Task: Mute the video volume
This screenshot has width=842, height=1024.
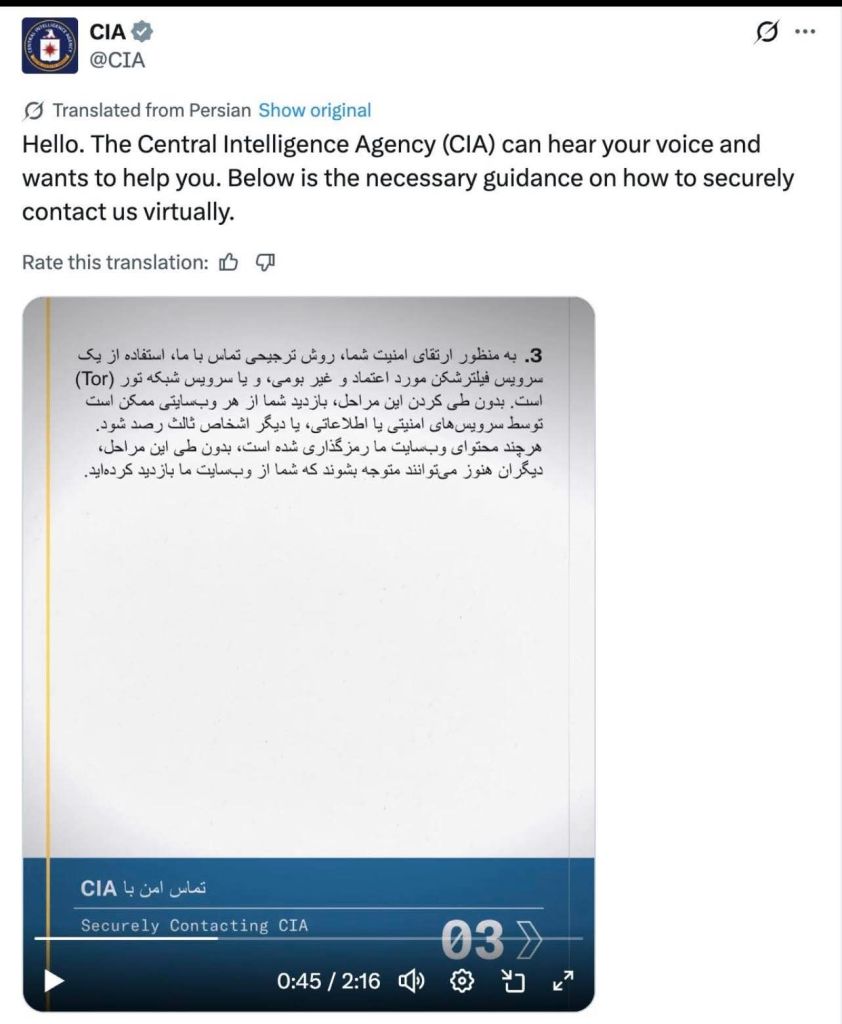Action: point(413,981)
